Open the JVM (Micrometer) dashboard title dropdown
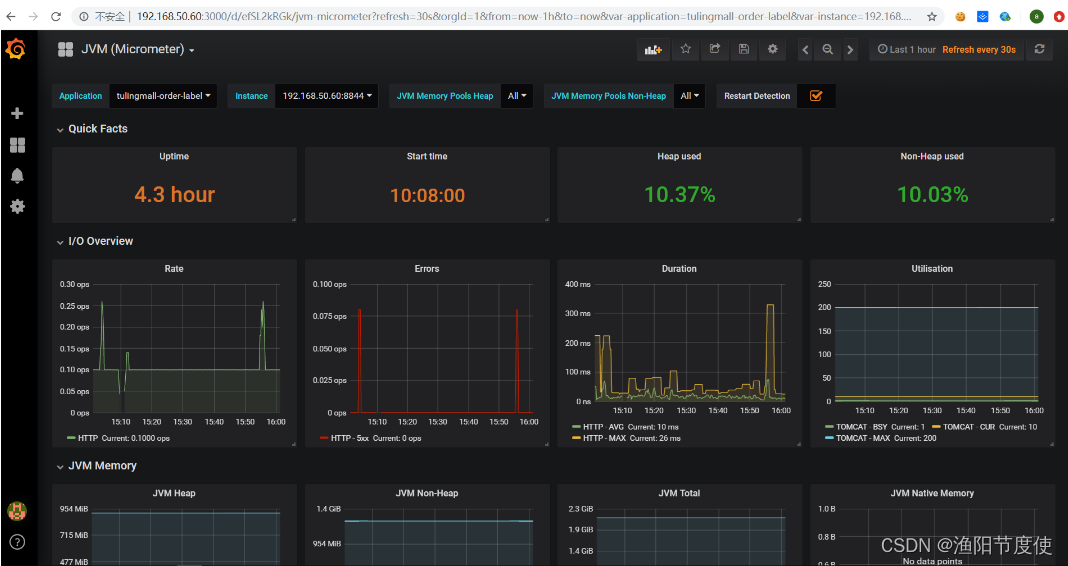The height and width of the screenshot is (566, 1068). click(138, 49)
